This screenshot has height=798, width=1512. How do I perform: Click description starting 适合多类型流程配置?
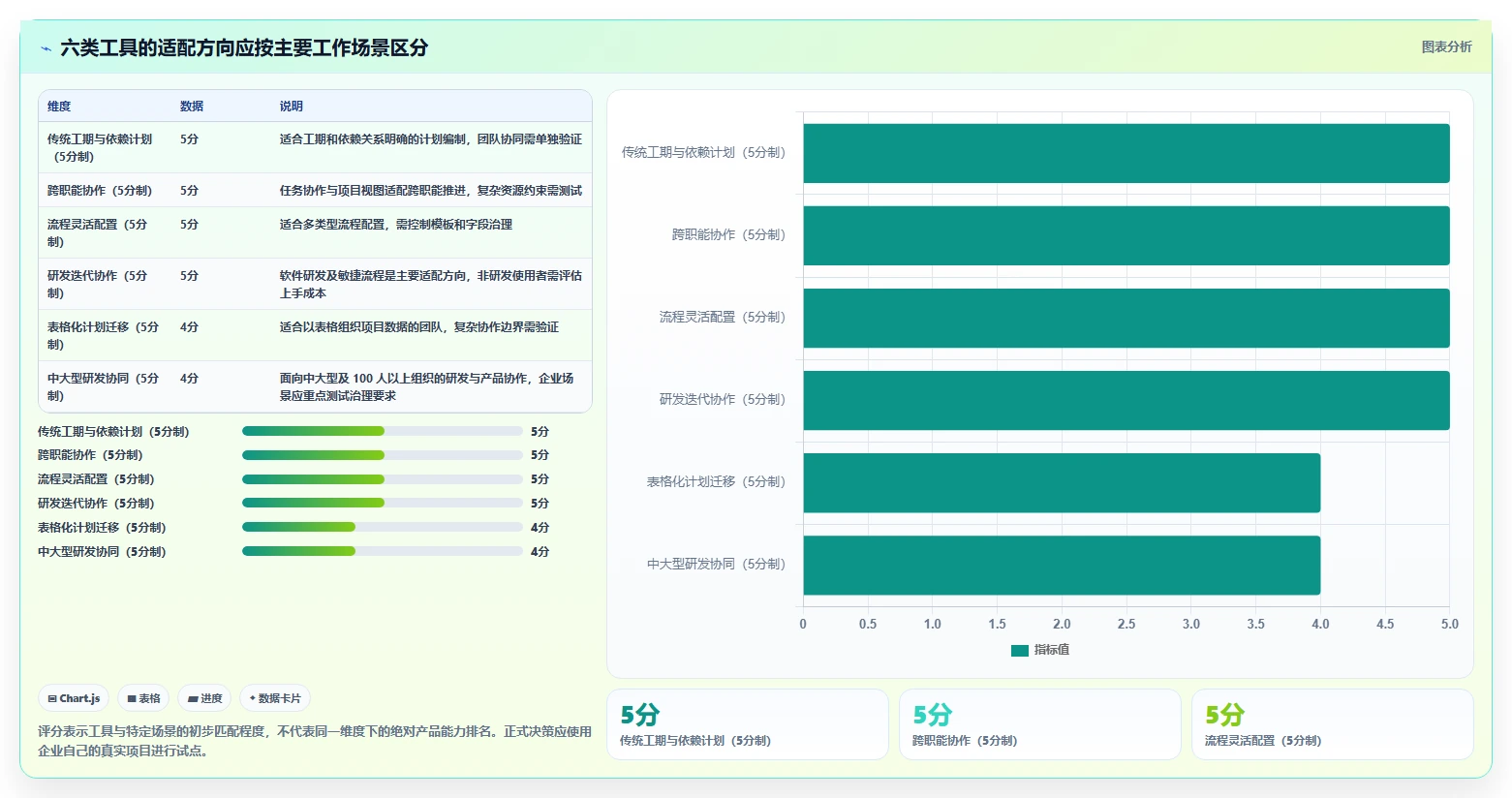(396, 225)
